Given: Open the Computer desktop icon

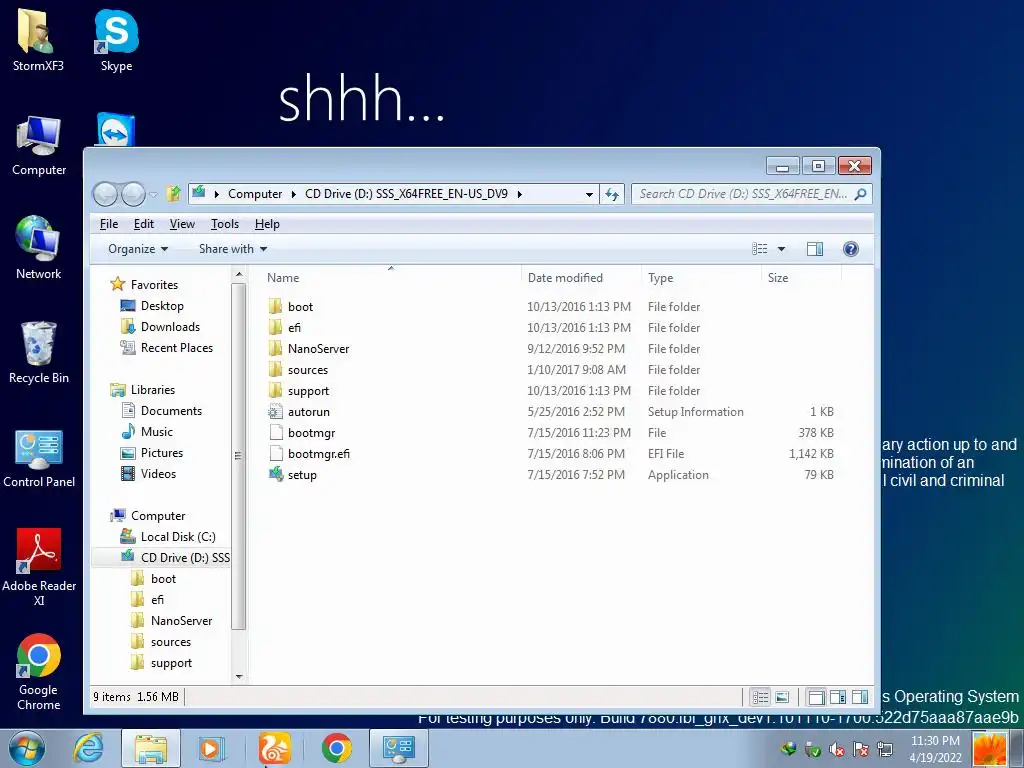Looking at the screenshot, I should pos(39,146).
